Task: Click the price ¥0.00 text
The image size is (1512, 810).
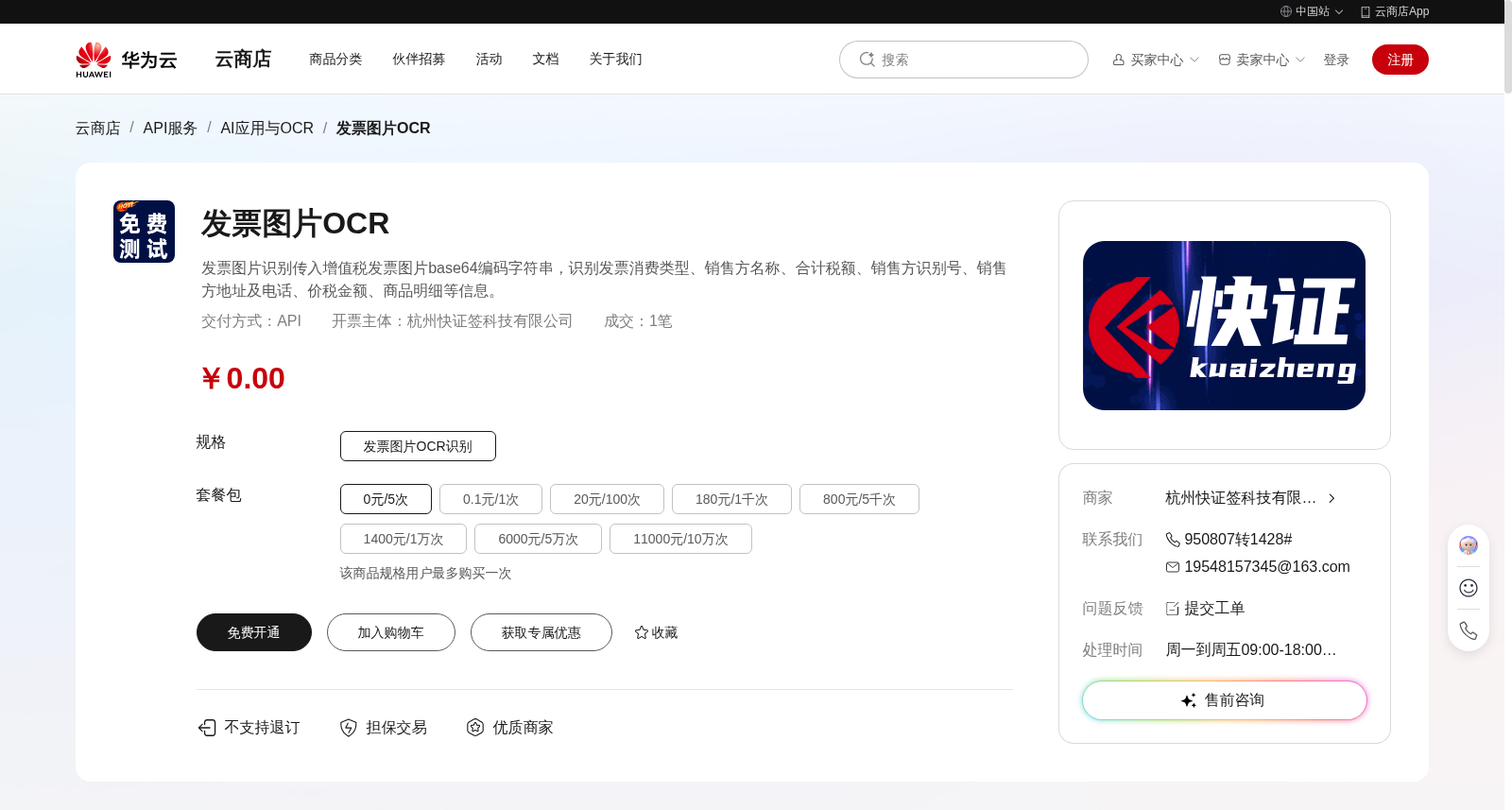Action: 243,378
